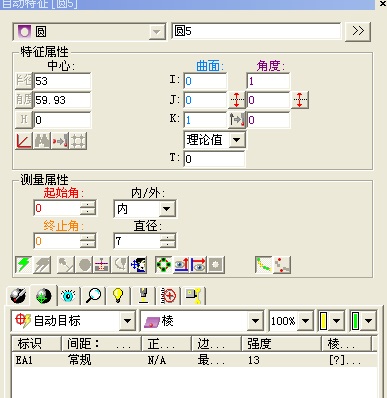
Task: Click the 圆5 feature name field
Action: click(256, 31)
